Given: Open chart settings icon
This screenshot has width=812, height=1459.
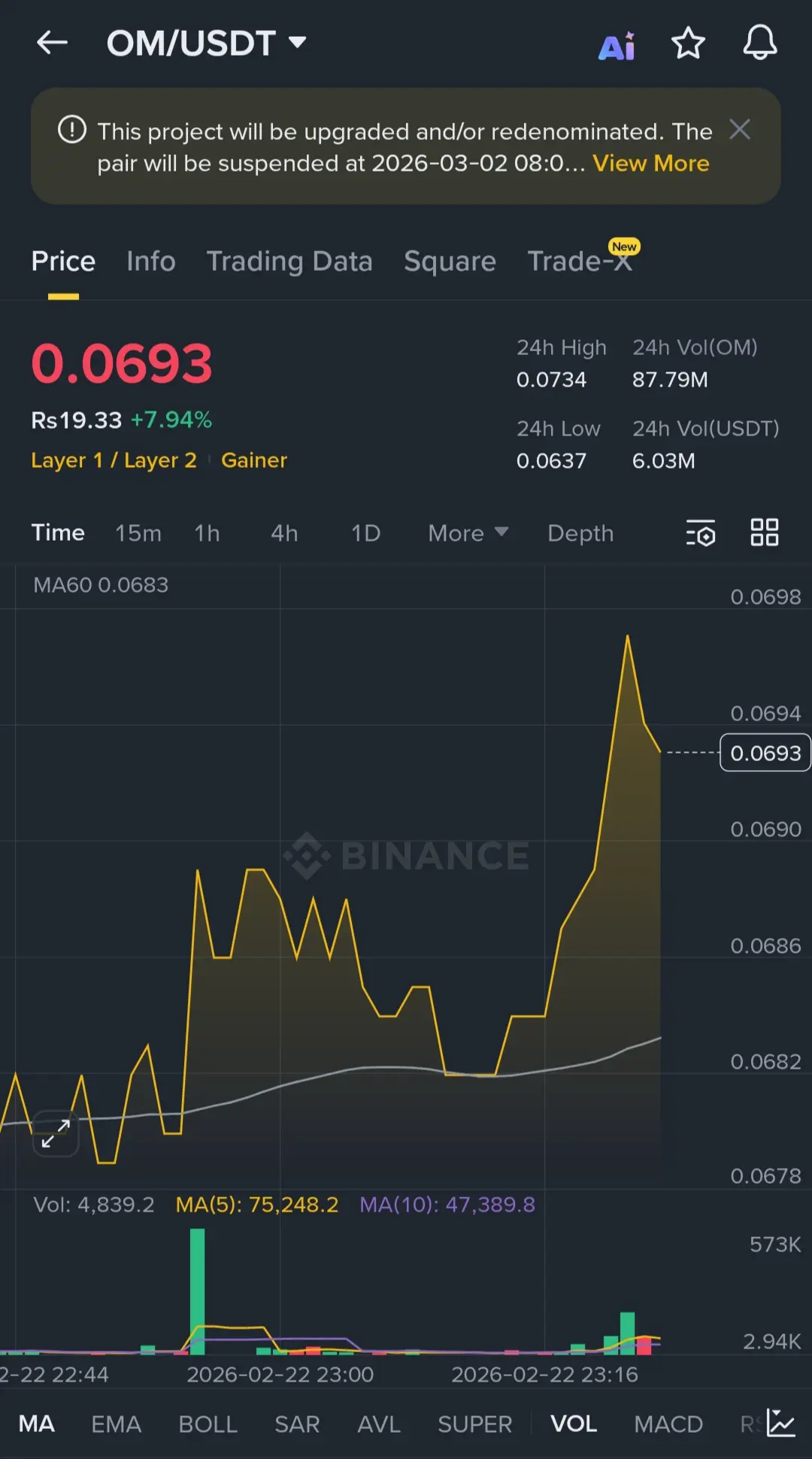Looking at the screenshot, I should point(701,532).
